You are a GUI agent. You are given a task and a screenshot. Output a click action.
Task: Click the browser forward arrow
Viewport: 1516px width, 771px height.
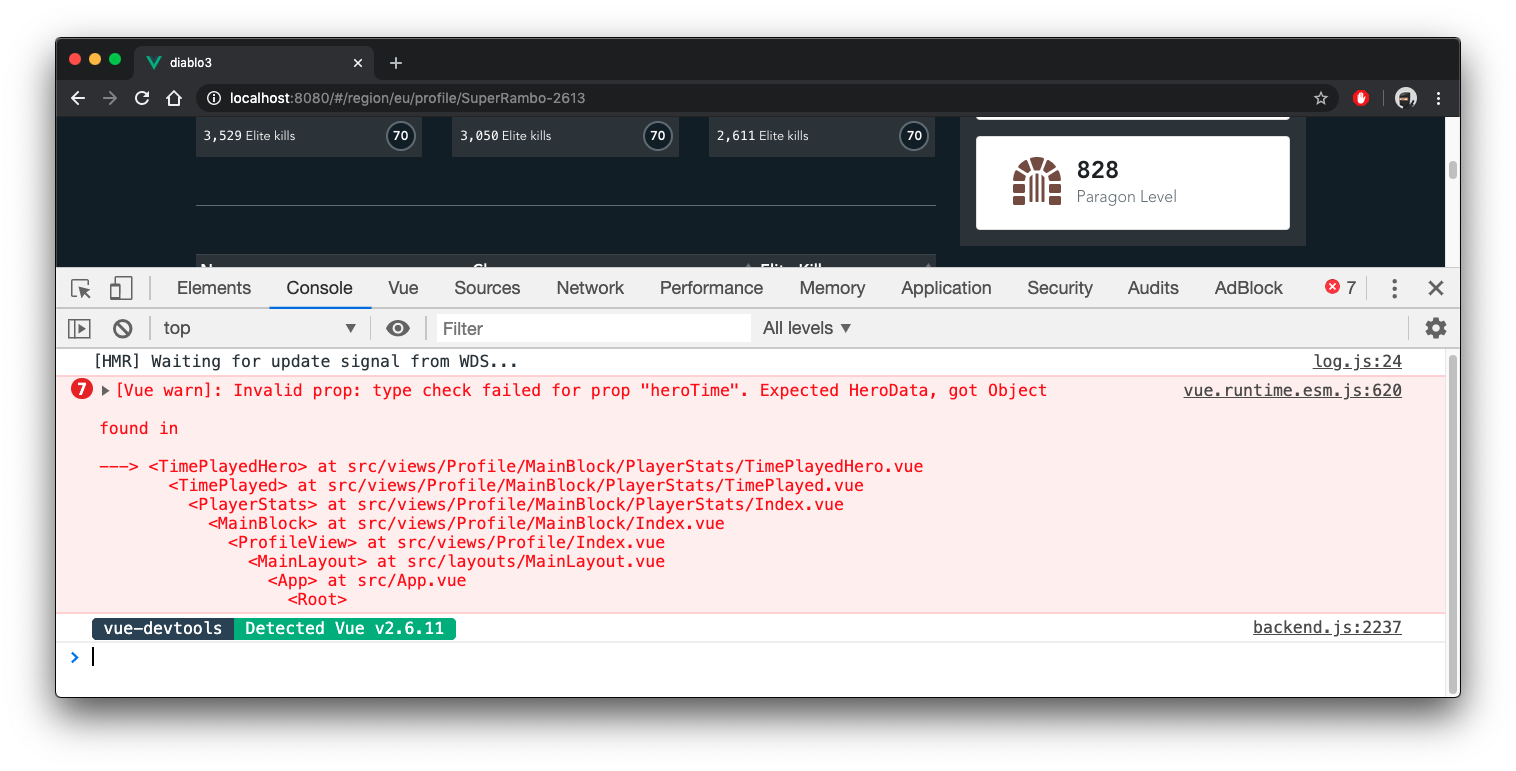tap(110, 98)
